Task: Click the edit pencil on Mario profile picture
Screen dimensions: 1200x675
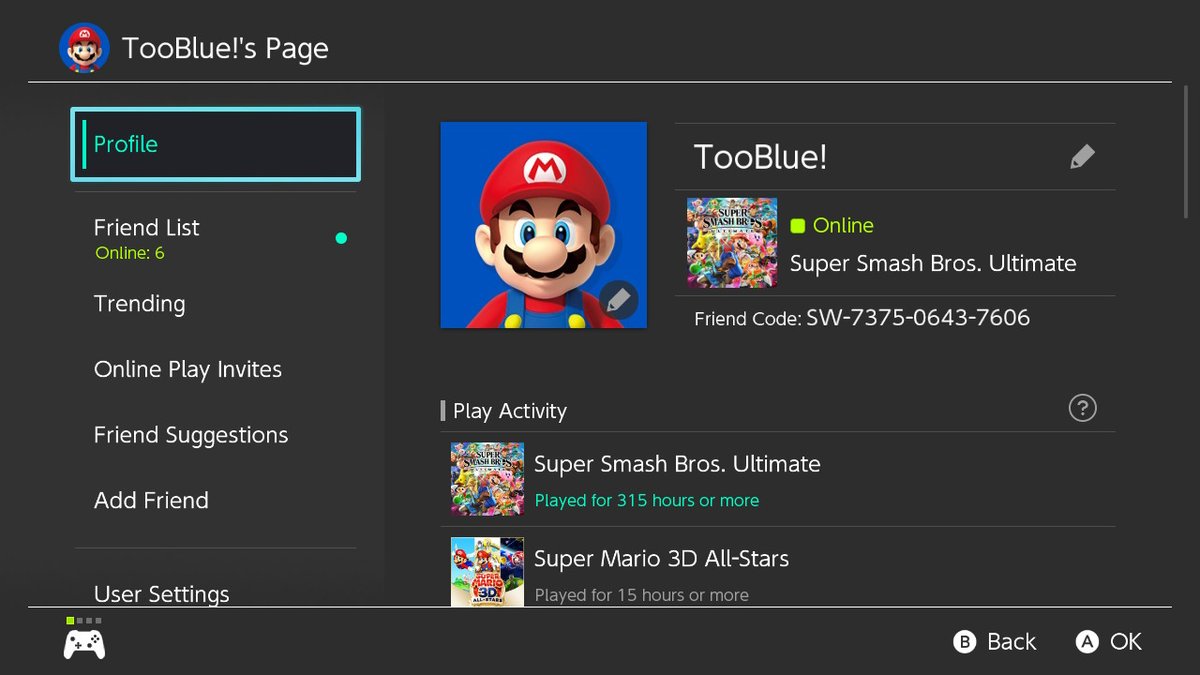Action: (x=619, y=300)
